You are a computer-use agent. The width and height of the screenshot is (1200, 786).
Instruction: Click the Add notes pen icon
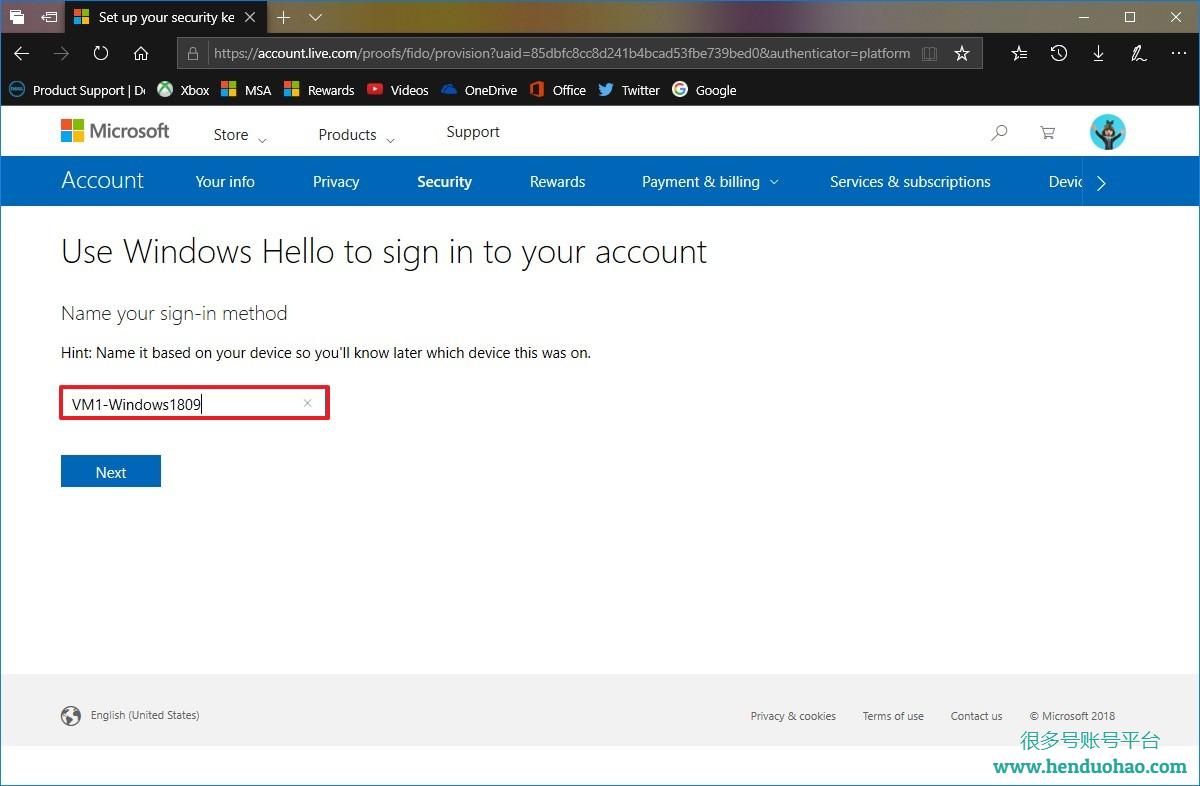click(1138, 54)
